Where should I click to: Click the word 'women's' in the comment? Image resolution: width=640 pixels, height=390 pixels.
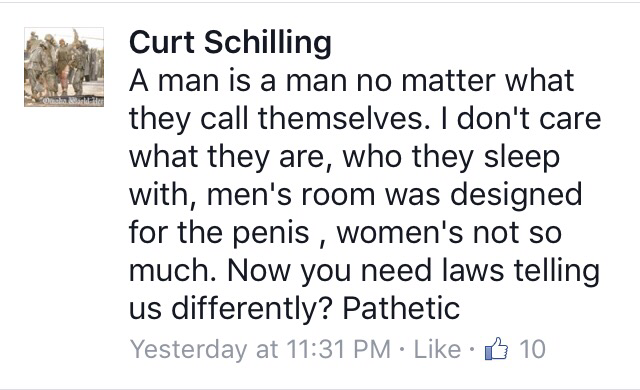pos(400,233)
